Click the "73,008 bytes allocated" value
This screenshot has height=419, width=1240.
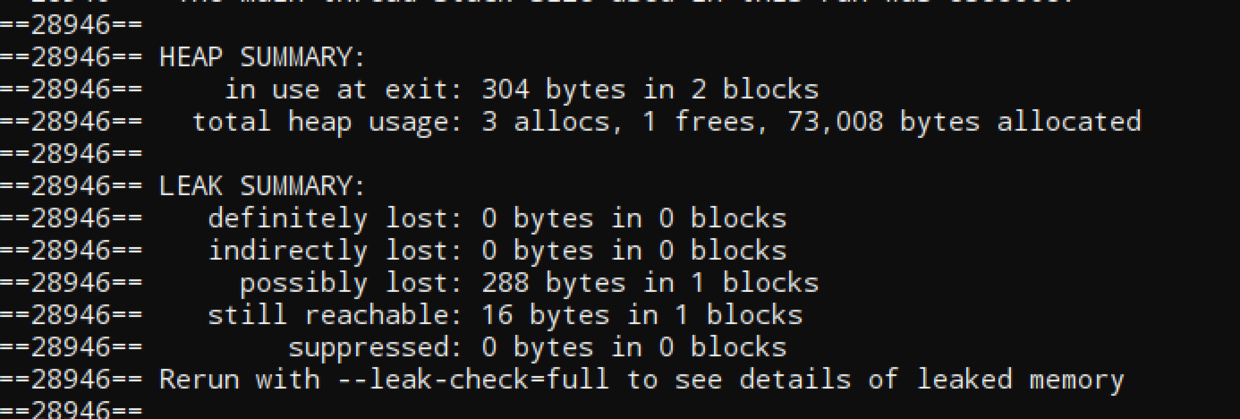(971, 122)
